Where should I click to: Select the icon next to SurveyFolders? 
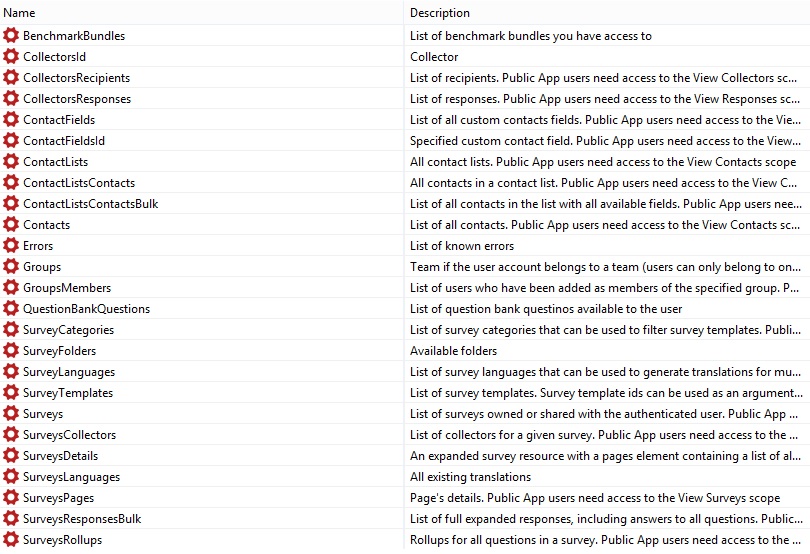pyautogui.click(x=11, y=351)
